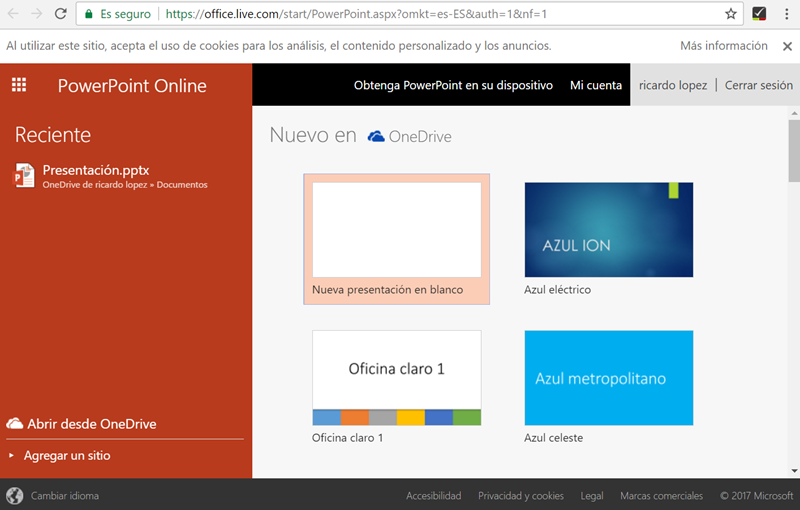The height and width of the screenshot is (510, 800).
Task: Click Abrir desde OneDrive
Action: [x=92, y=424]
